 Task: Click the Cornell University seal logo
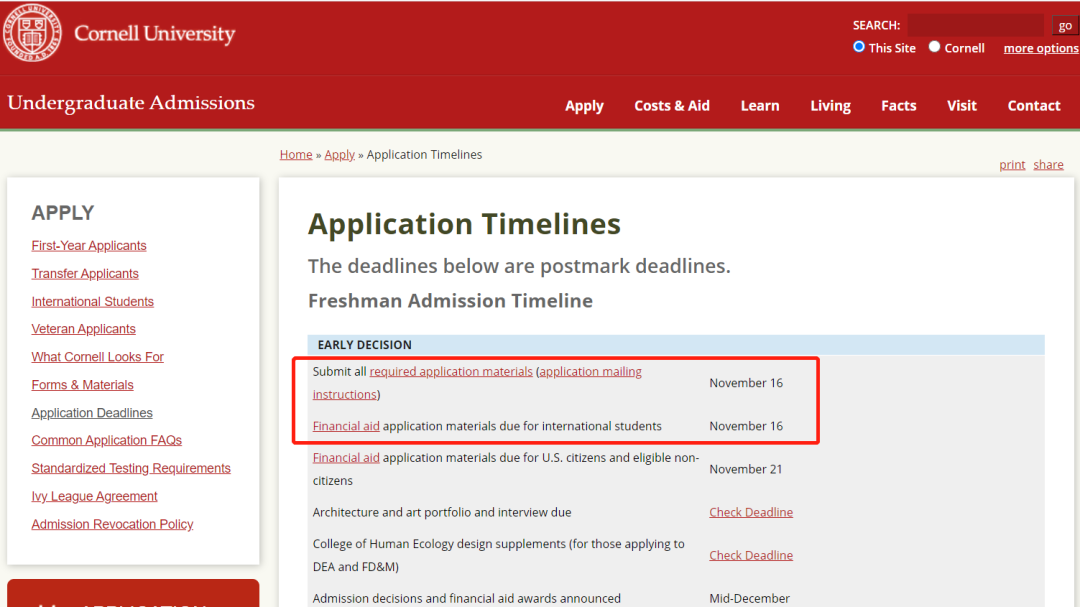coord(32,32)
